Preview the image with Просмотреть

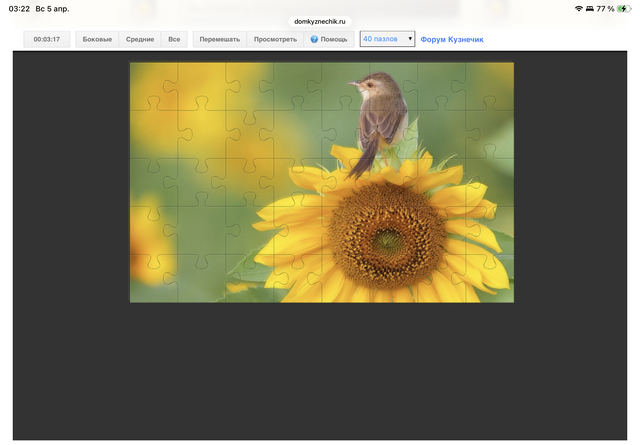tap(275, 39)
